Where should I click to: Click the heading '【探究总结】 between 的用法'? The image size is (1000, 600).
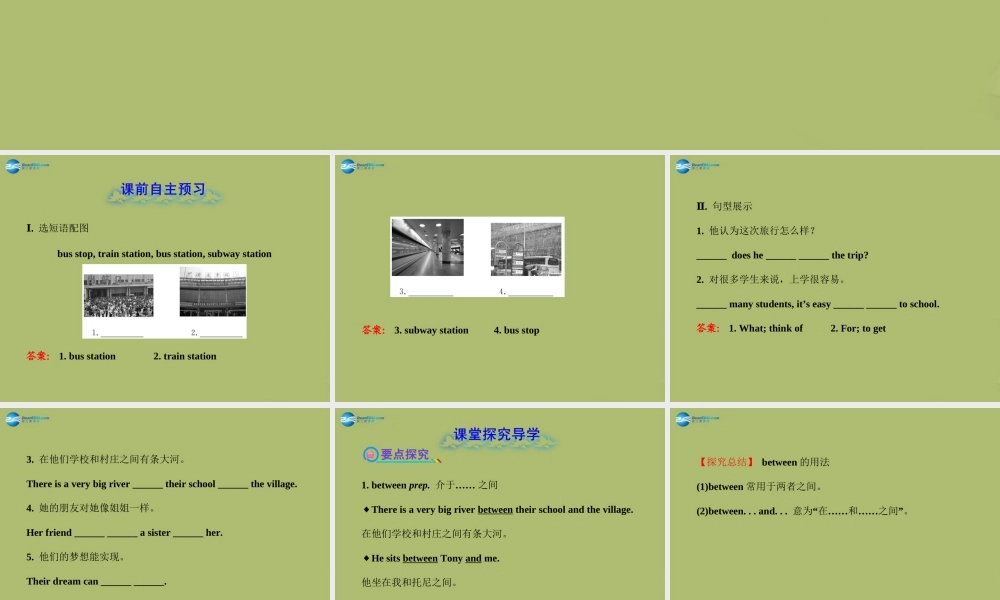(x=763, y=462)
